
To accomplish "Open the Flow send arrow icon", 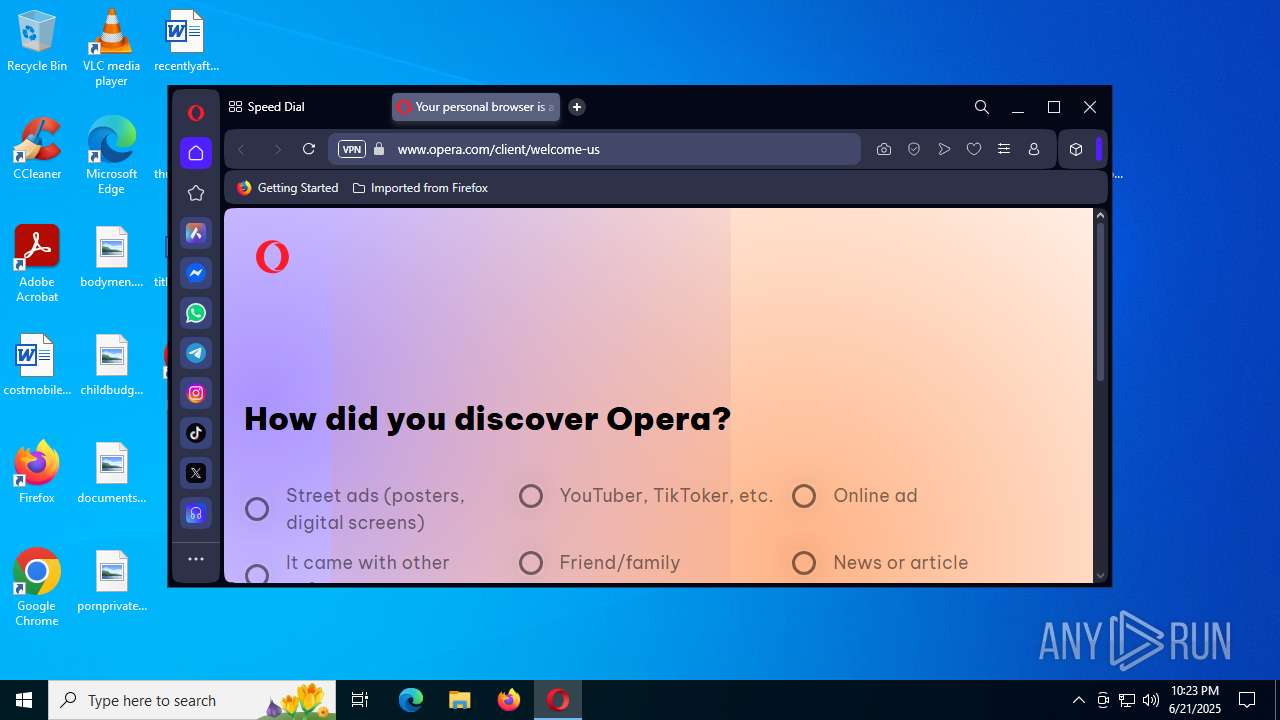I will tap(944, 149).
